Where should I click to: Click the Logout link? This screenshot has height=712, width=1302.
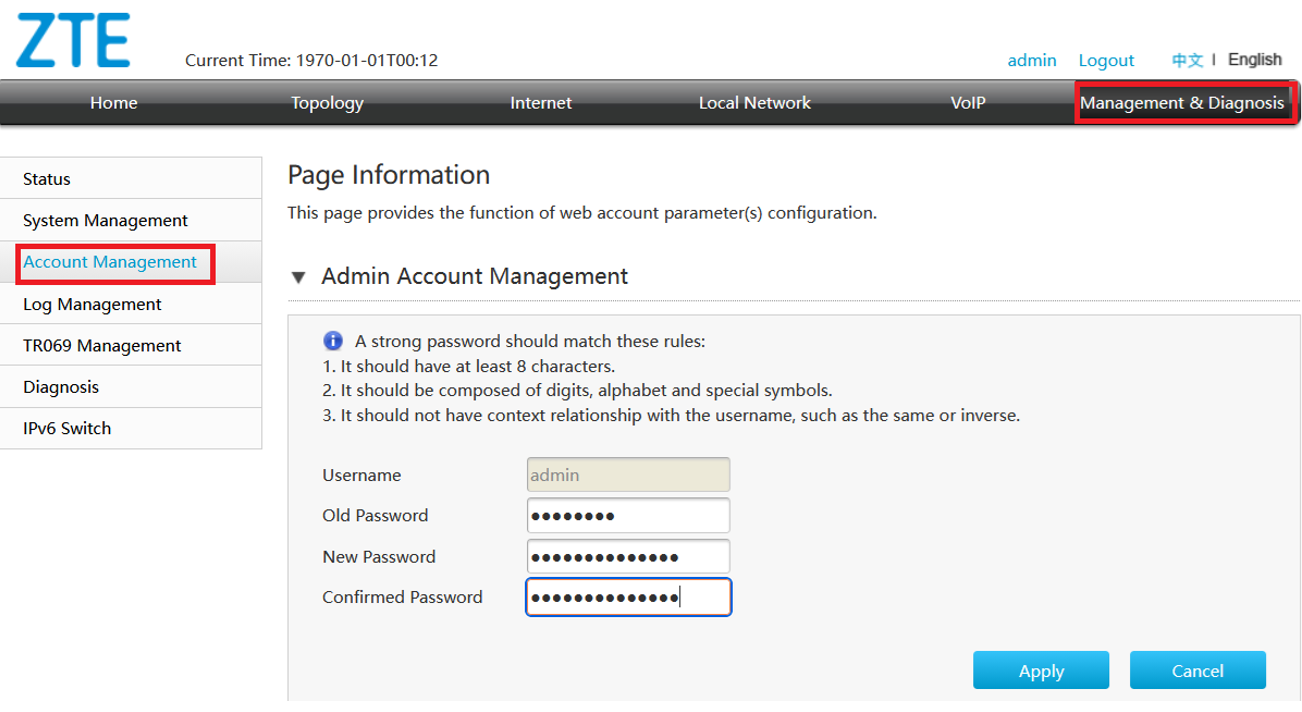point(1106,60)
